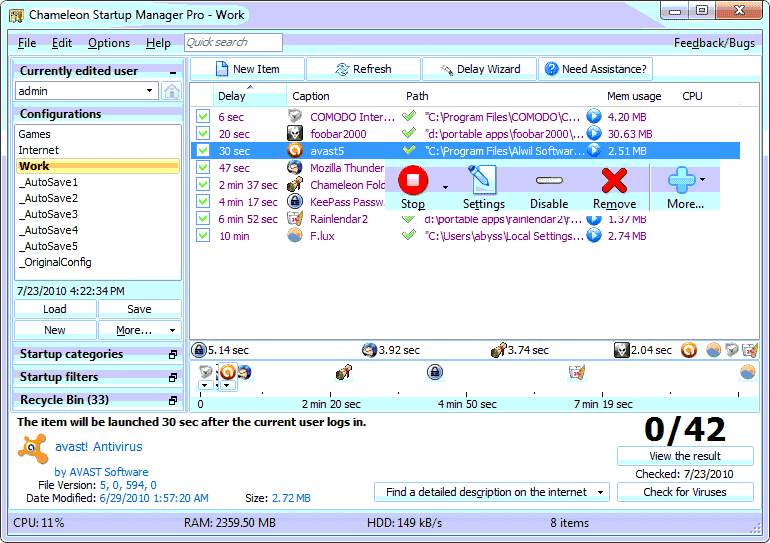This screenshot has width=770, height=543.
Task: Open the Stop button dropdown arrow
Action: pyautogui.click(x=445, y=187)
